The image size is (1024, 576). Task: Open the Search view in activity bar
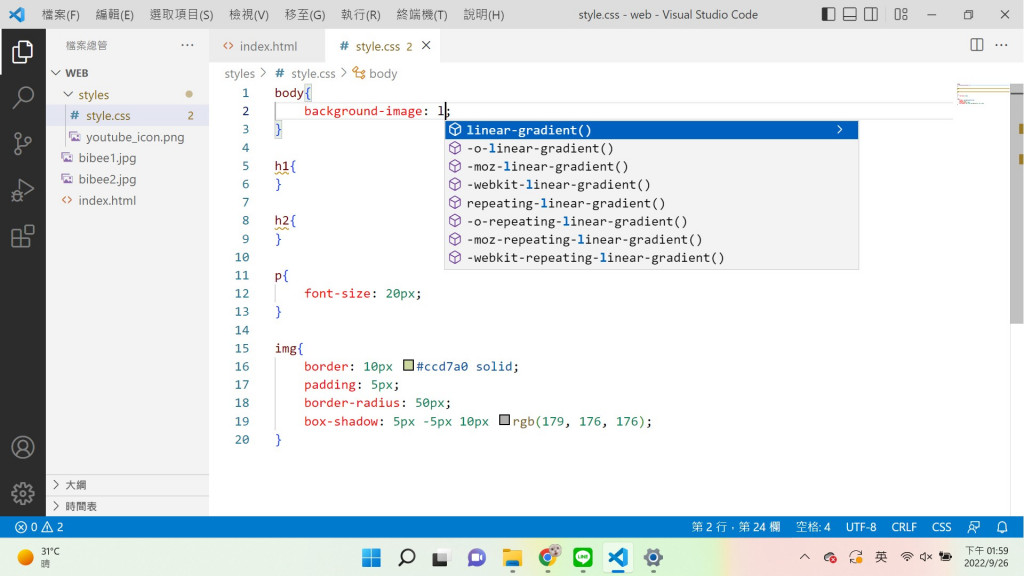pyautogui.click(x=23, y=97)
